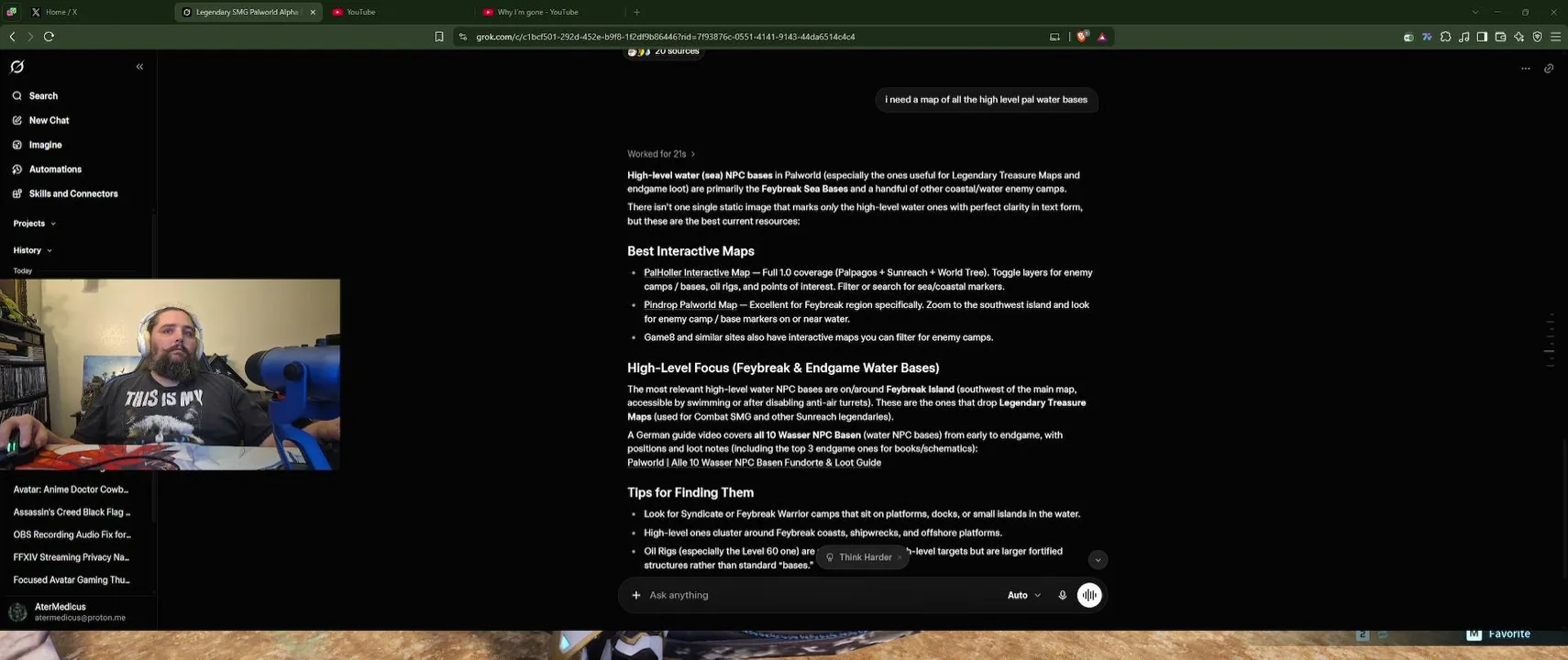Bookmark this page
The width and height of the screenshot is (1568, 660).
439,37
